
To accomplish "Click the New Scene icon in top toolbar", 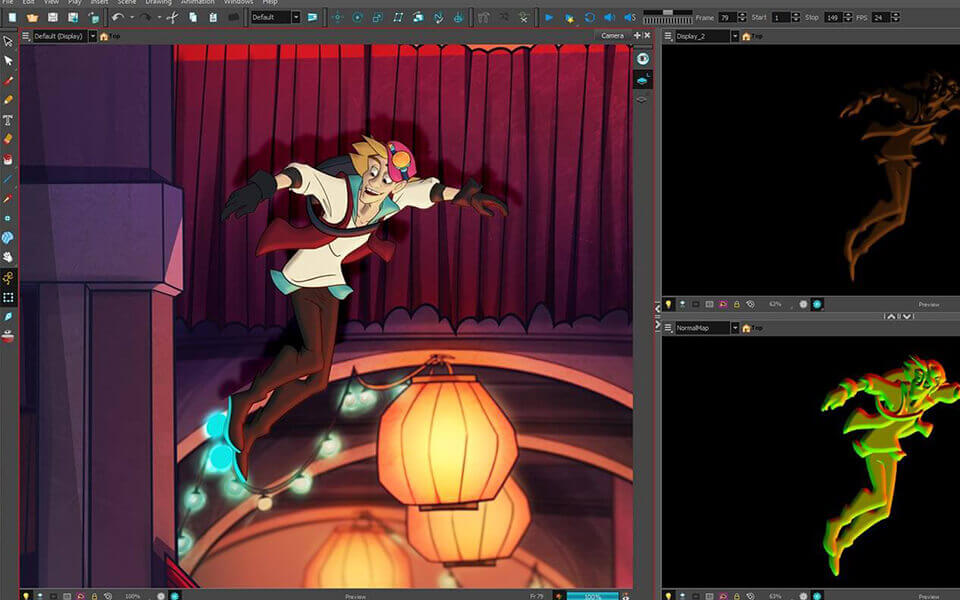I will 12,18.
